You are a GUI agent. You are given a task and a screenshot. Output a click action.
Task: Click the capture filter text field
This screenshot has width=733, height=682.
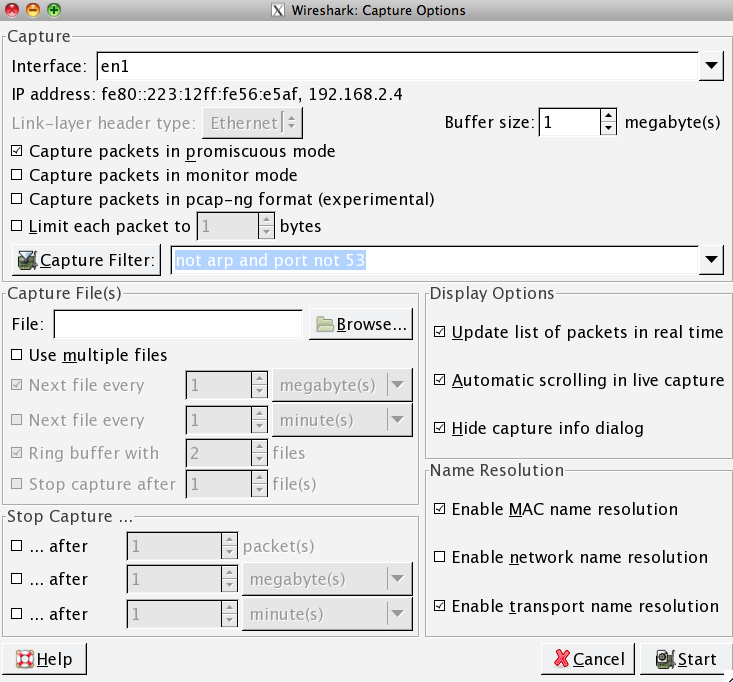pos(435,260)
